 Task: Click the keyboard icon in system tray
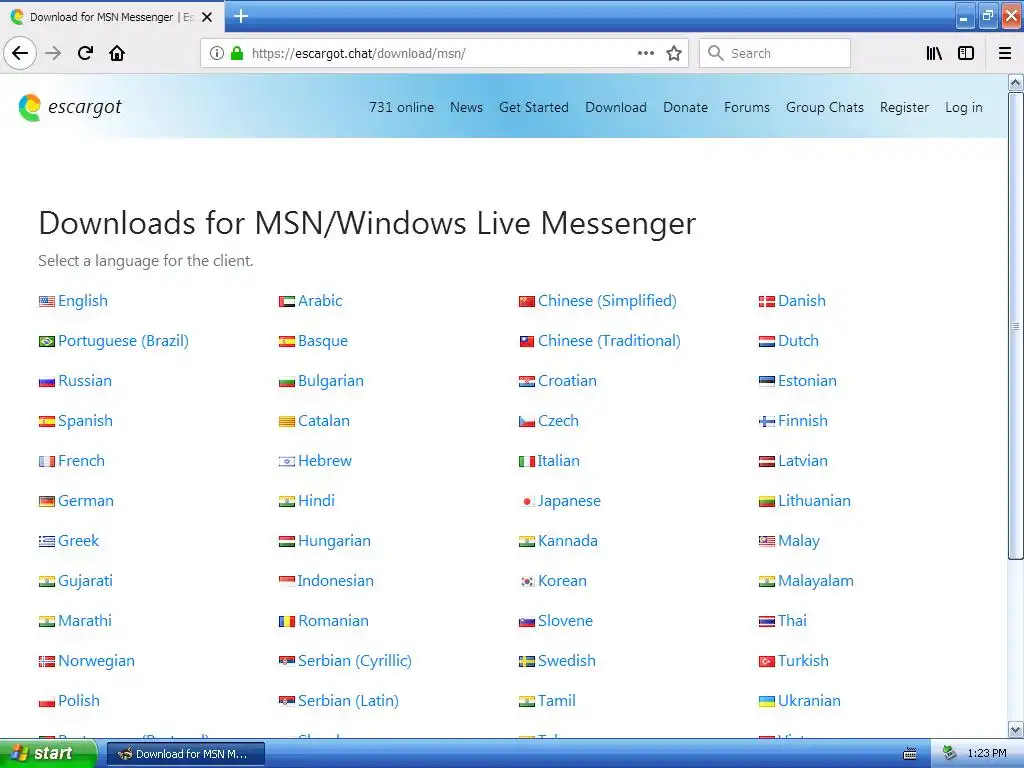909,754
